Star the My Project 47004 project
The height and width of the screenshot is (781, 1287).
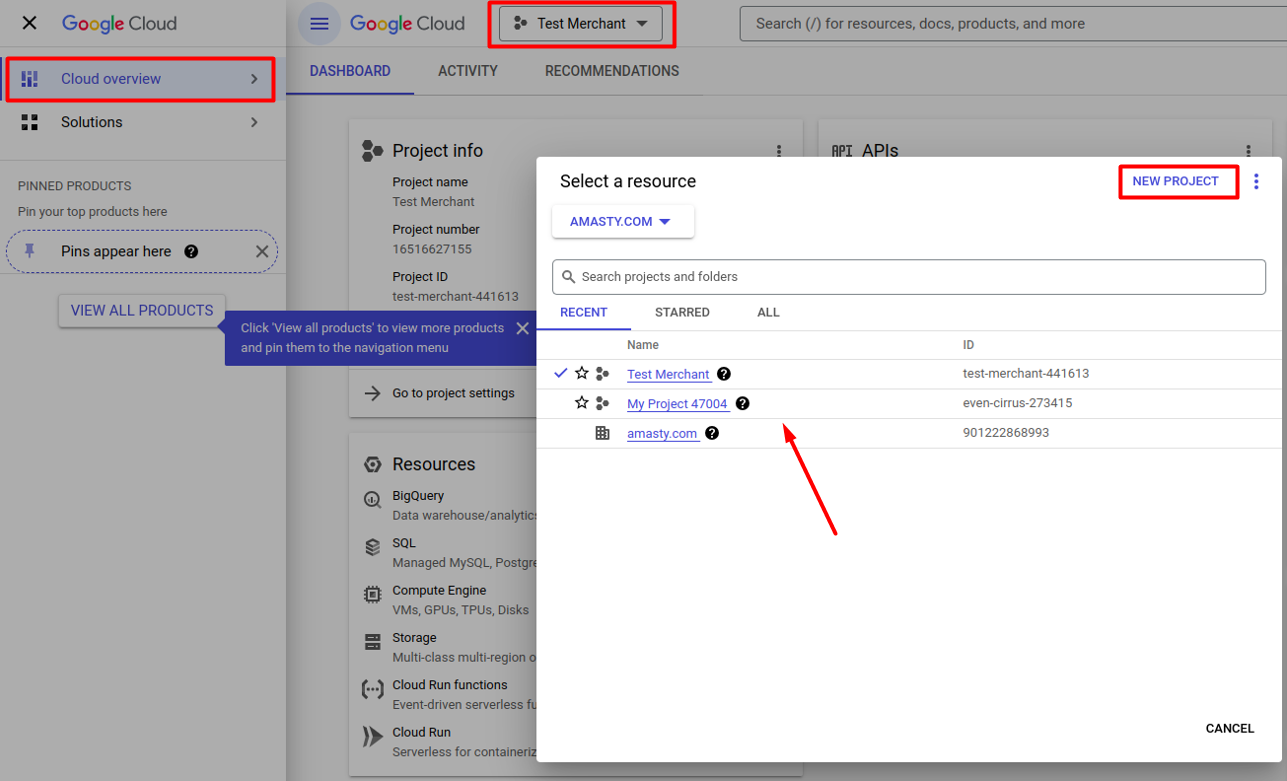coord(581,403)
